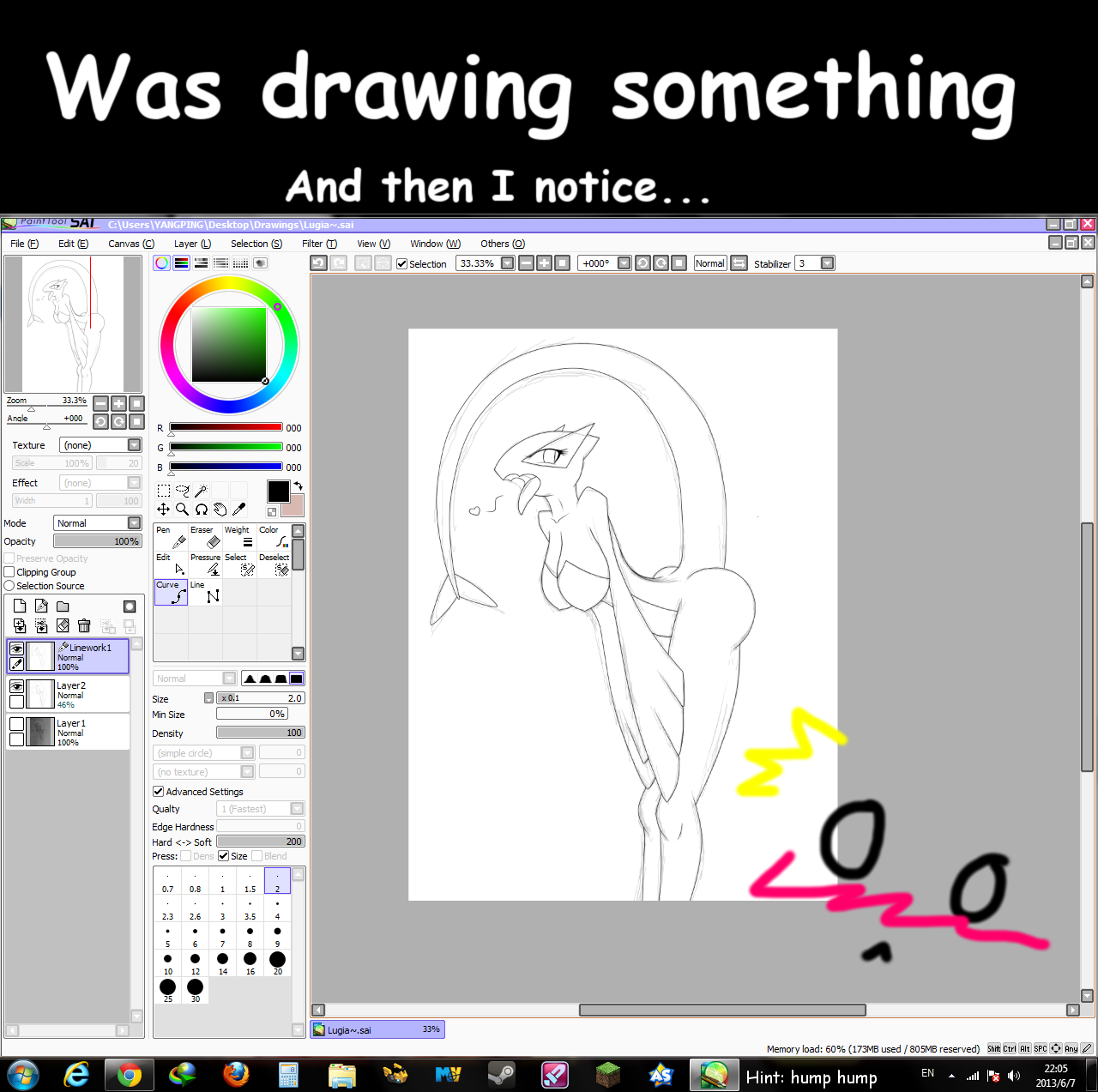Open Firefox from the taskbar
Screen dimensions: 1098x1092
coord(236,1074)
